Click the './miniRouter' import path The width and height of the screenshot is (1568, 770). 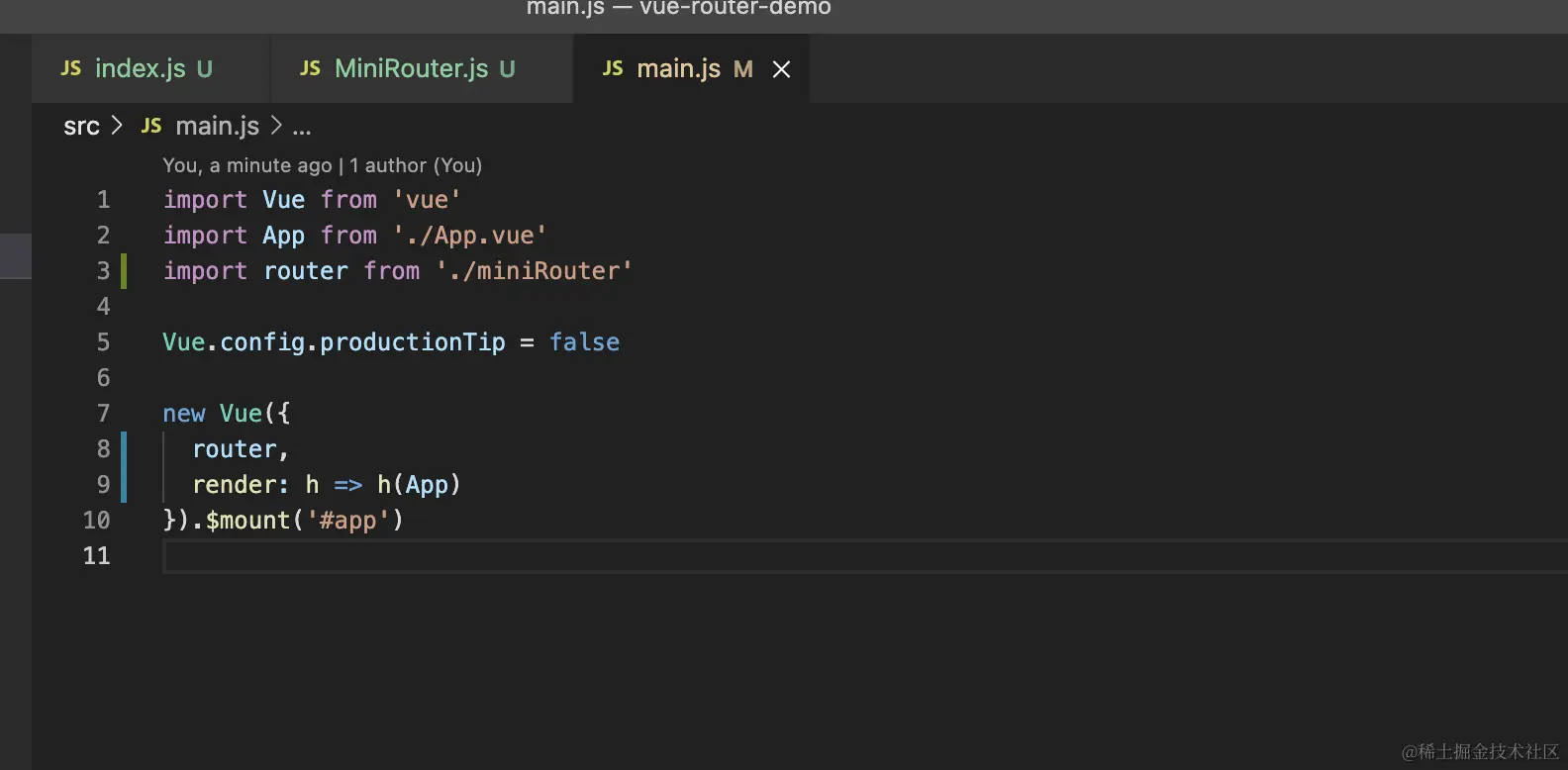[534, 271]
